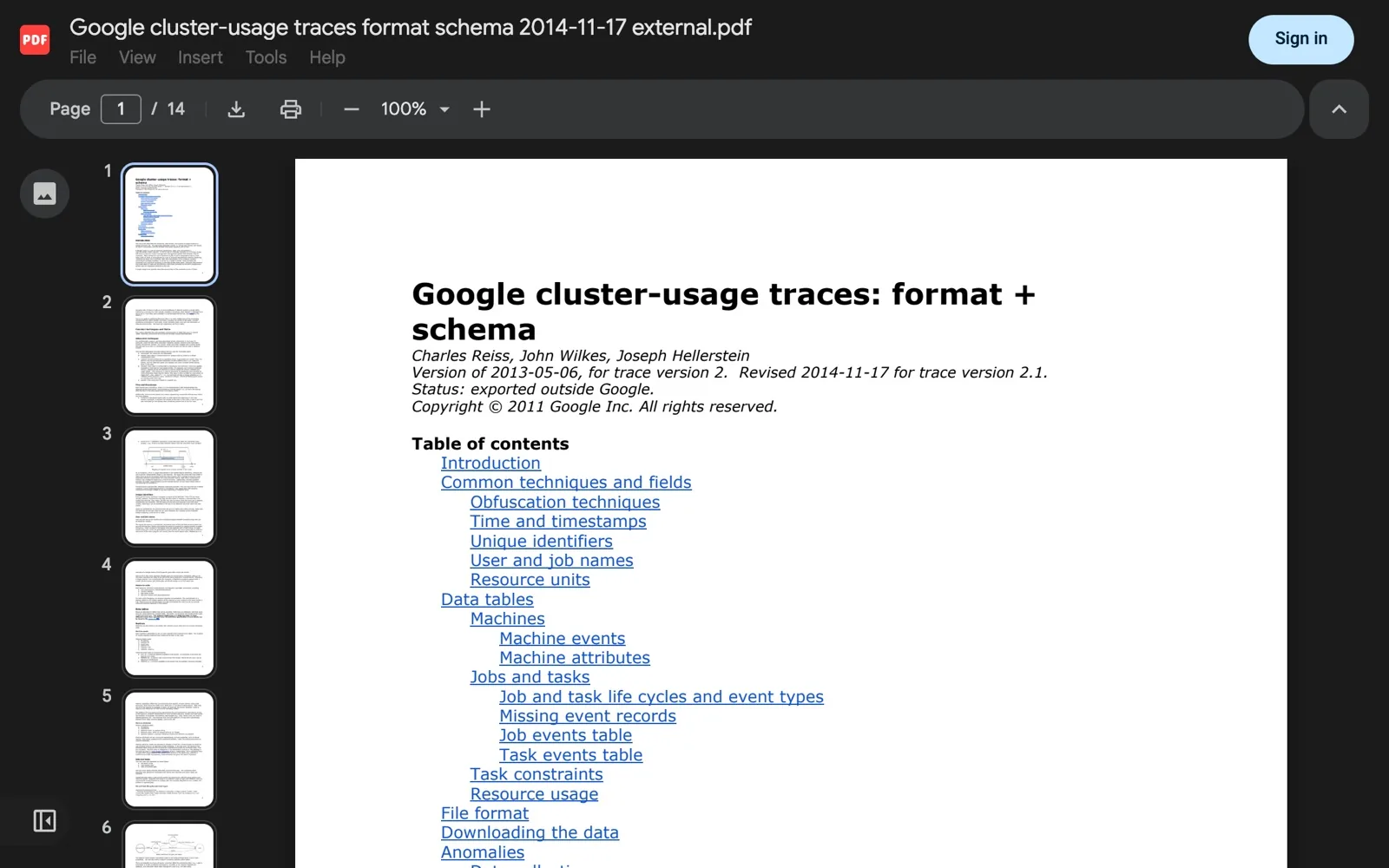Viewport: 1389px width, 868px height.
Task: Open the Insert menu
Action: [201, 57]
